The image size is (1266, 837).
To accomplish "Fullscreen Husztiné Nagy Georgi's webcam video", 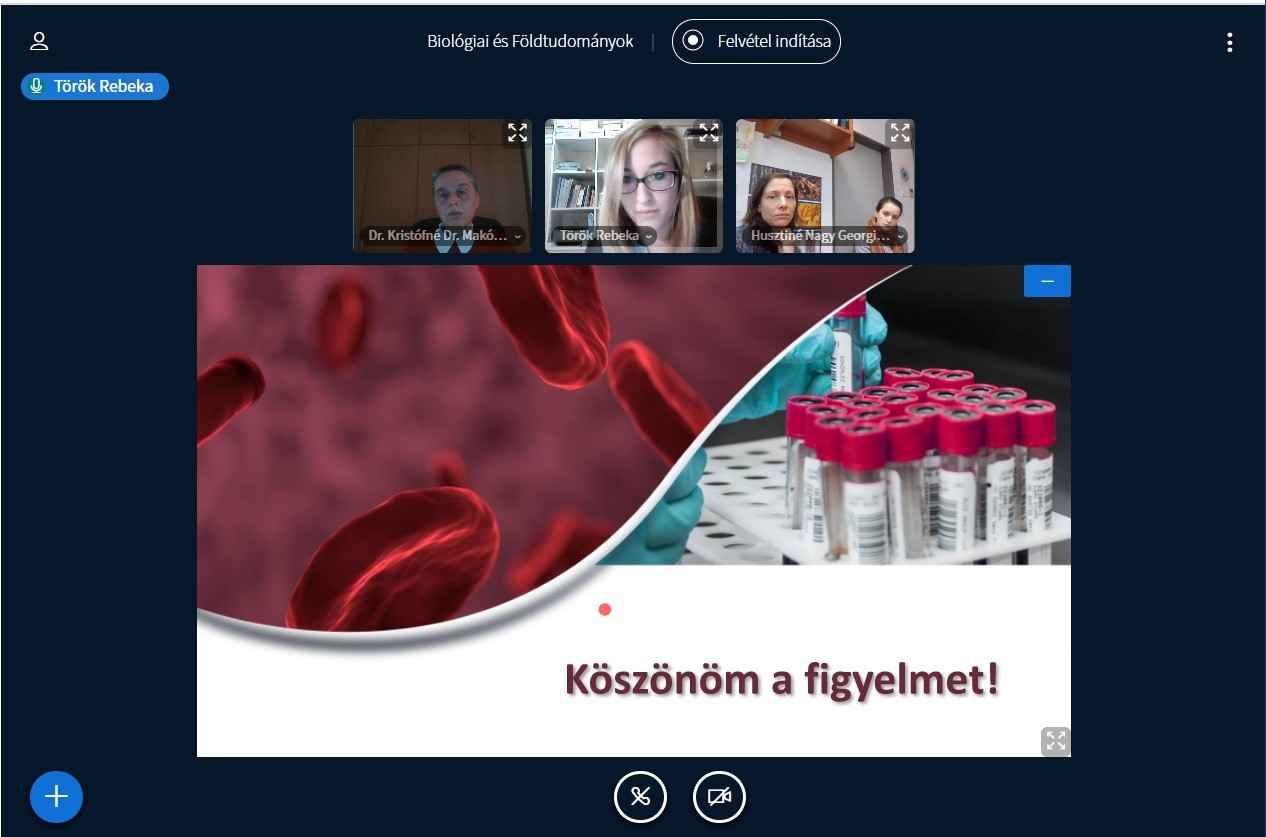I will tap(900, 133).
